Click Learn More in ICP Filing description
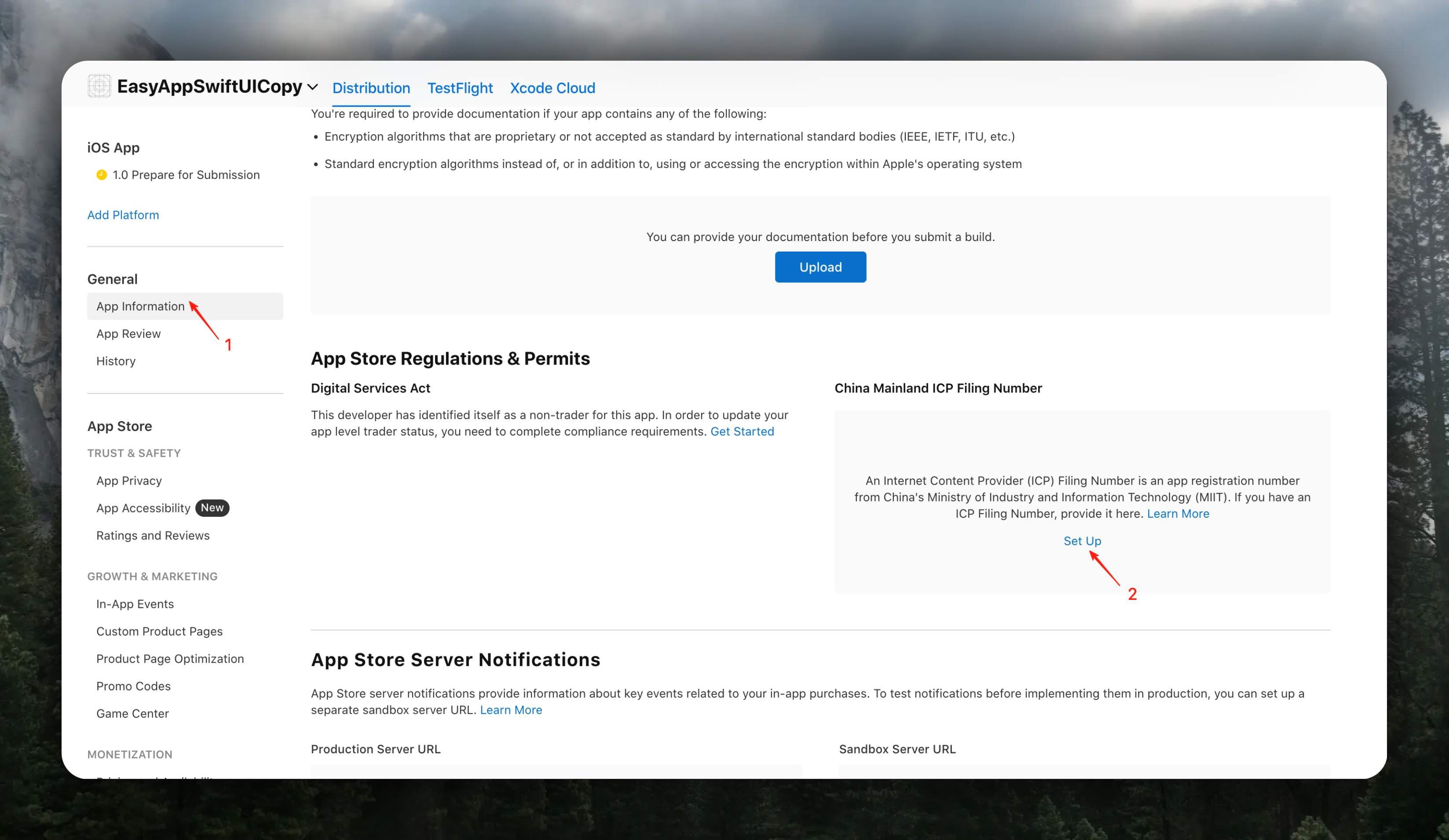The image size is (1449, 840). (x=1178, y=513)
